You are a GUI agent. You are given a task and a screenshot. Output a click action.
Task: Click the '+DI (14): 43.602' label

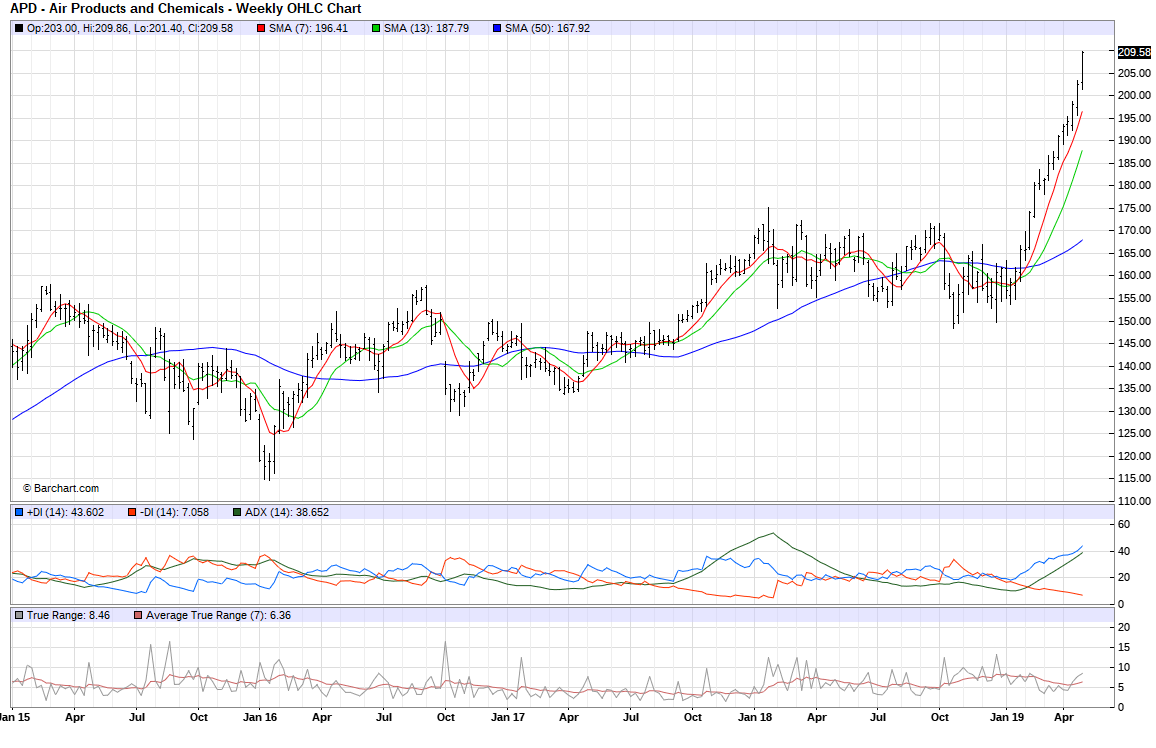(66, 512)
